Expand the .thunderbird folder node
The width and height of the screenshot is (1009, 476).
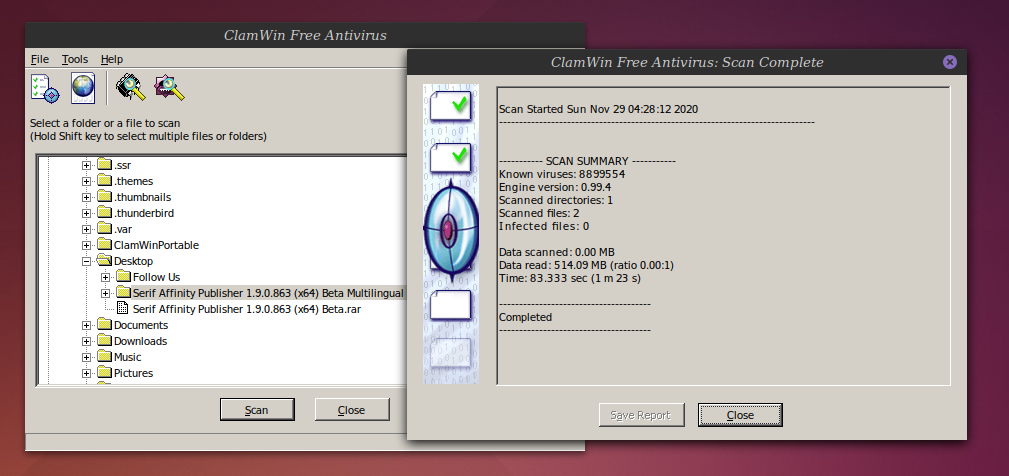pos(86,214)
